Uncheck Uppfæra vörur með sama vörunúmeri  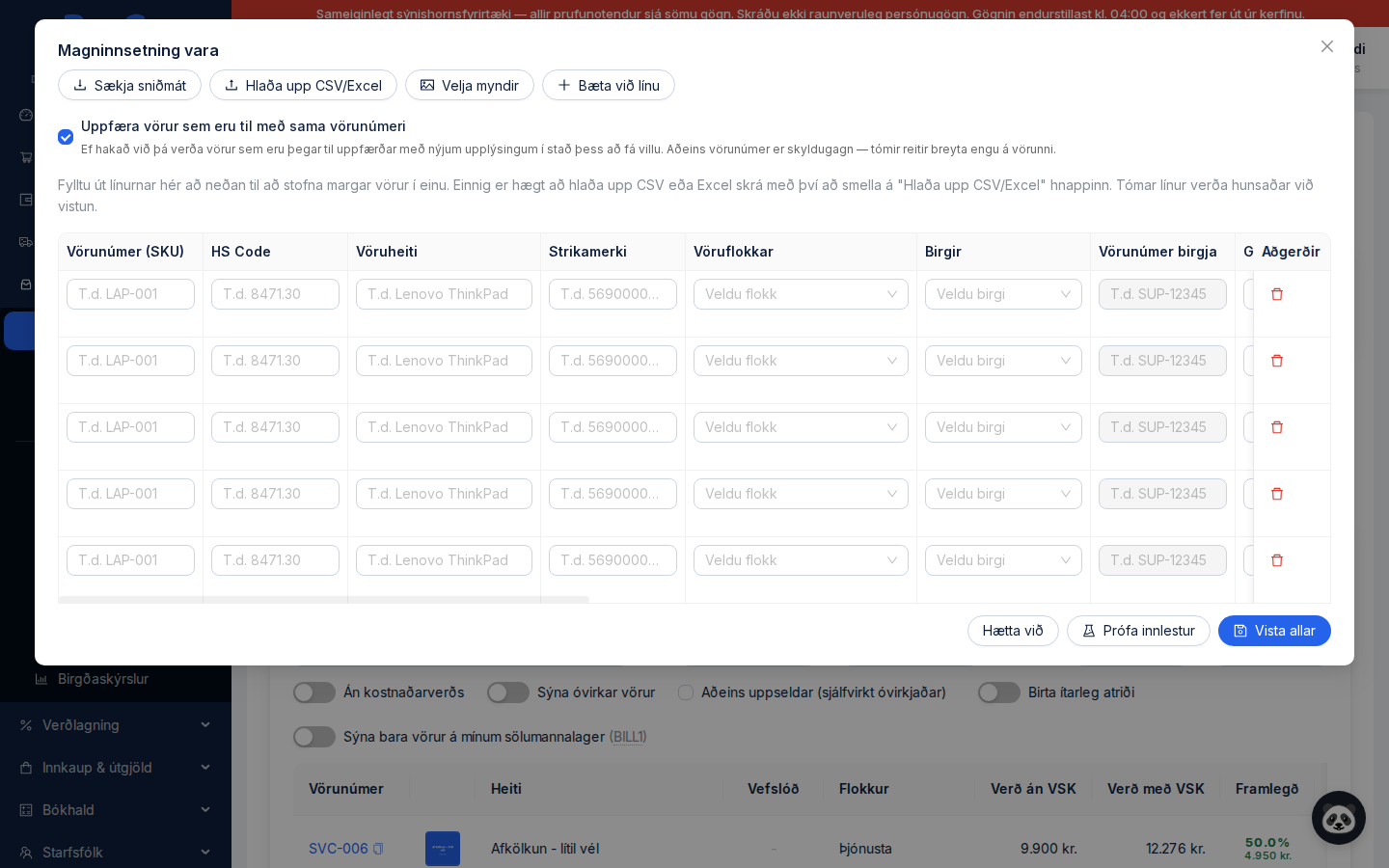click(x=66, y=137)
